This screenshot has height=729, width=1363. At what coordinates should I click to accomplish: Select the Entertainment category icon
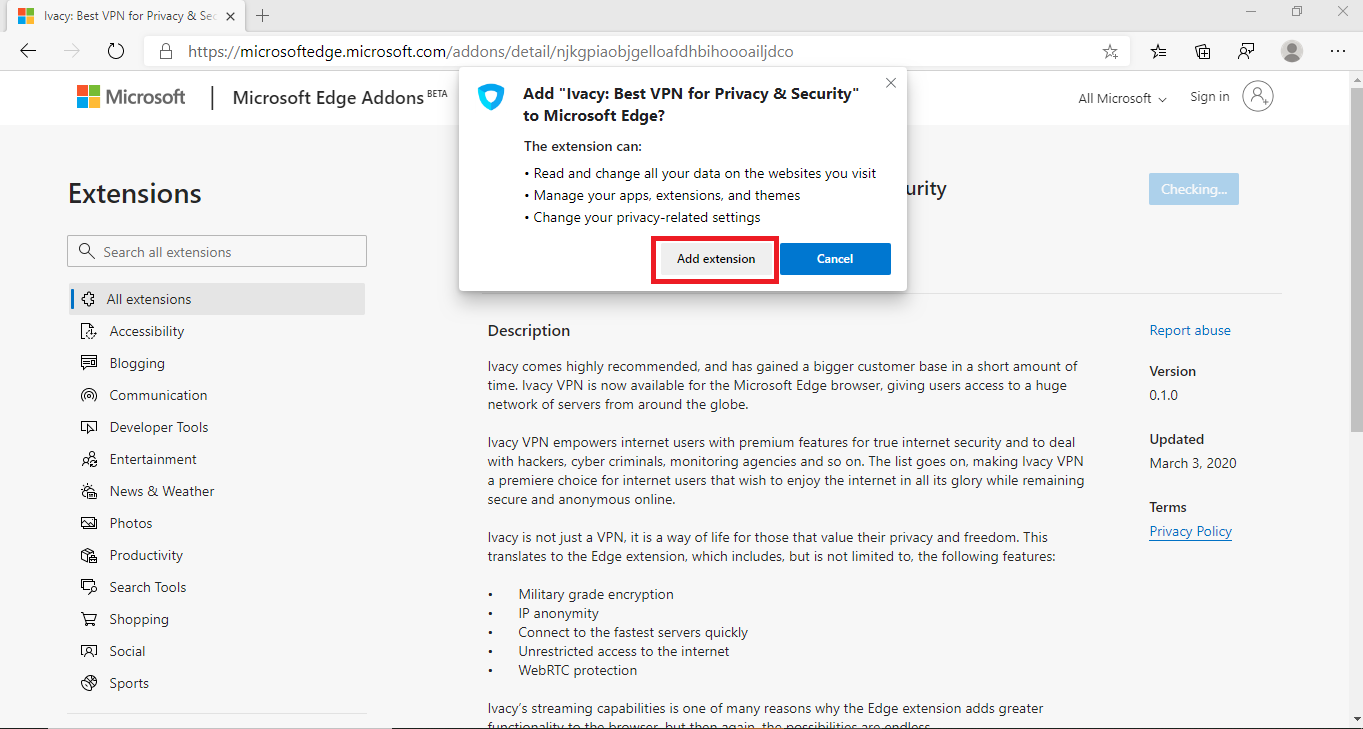(89, 459)
